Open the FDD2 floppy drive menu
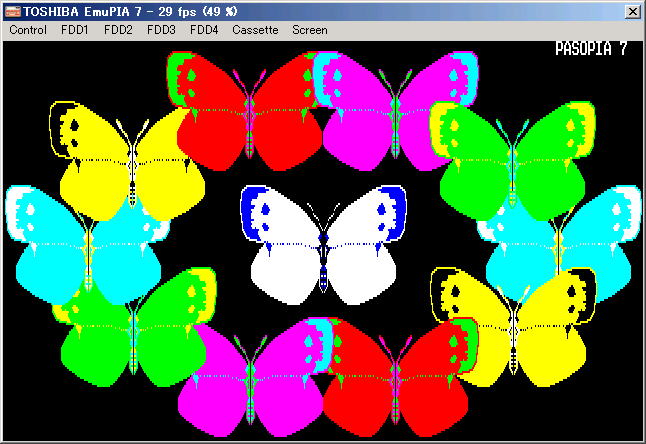This screenshot has height=444, width=646. coord(118,30)
